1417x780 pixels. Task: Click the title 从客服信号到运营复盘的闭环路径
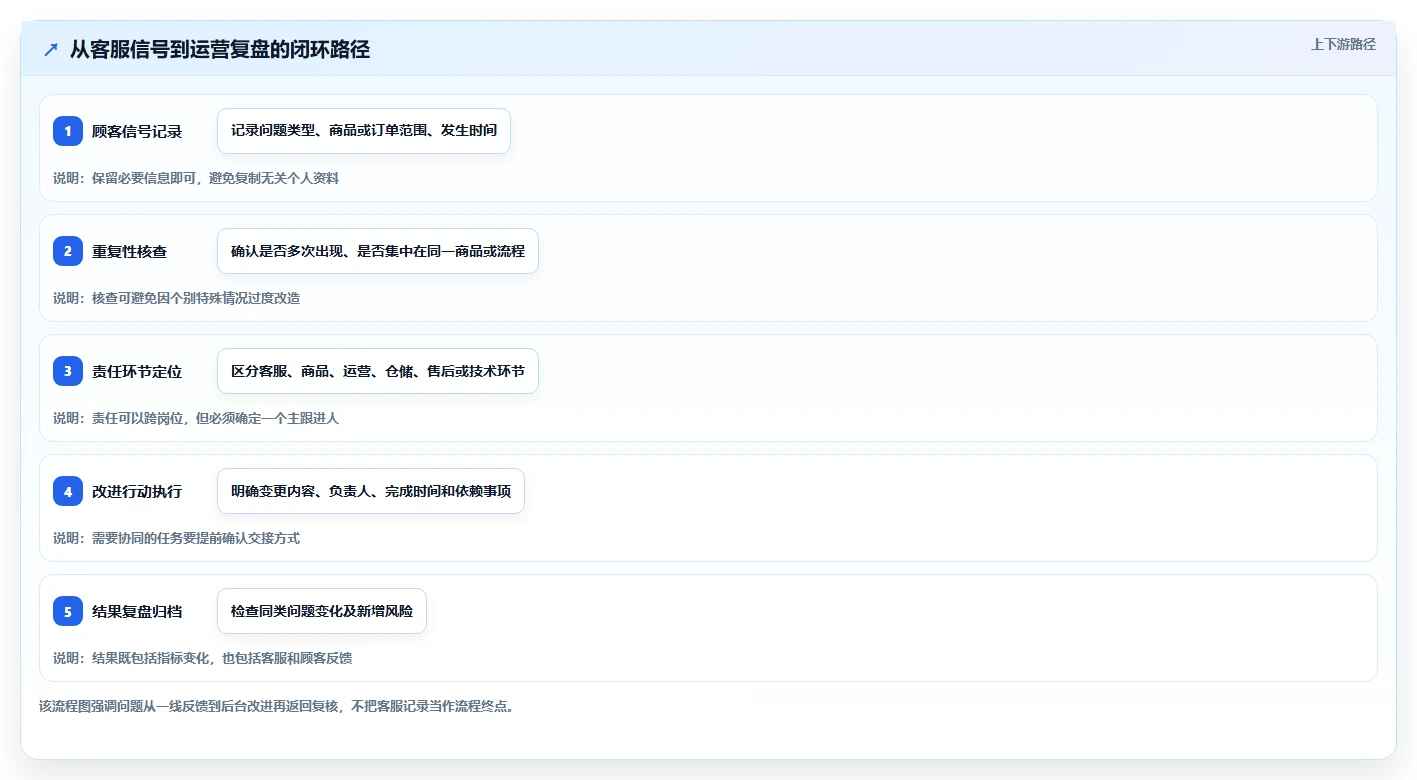[220, 49]
